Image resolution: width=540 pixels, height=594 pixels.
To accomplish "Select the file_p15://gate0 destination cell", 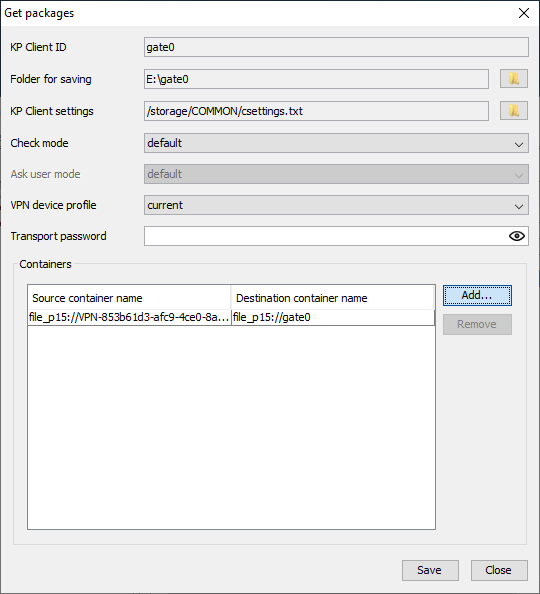I will (333, 317).
